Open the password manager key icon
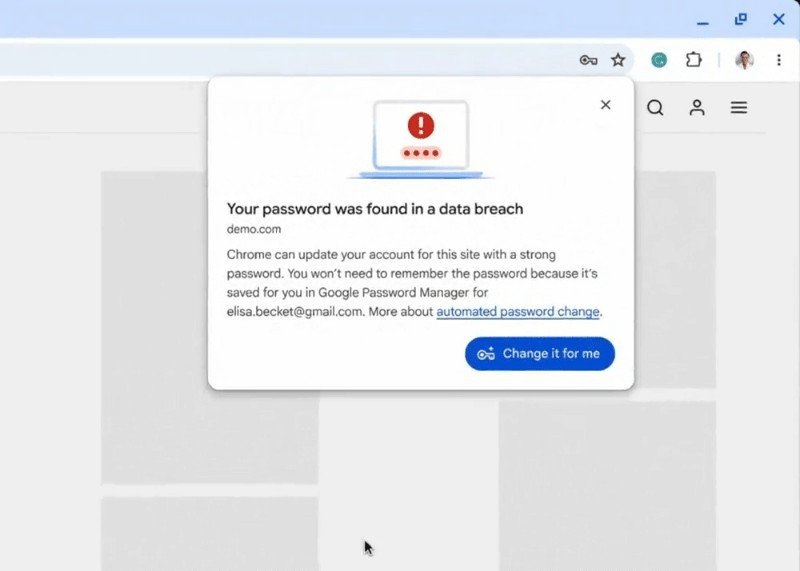This screenshot has height=571, width=800. coord(588,60)
